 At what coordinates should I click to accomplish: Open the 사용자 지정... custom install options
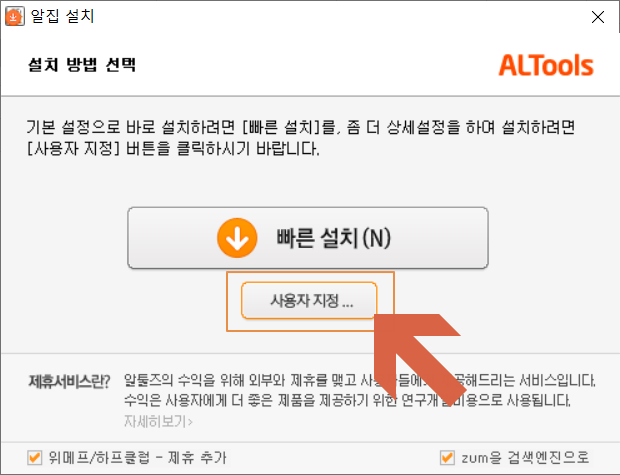click(x=309, y=300)
